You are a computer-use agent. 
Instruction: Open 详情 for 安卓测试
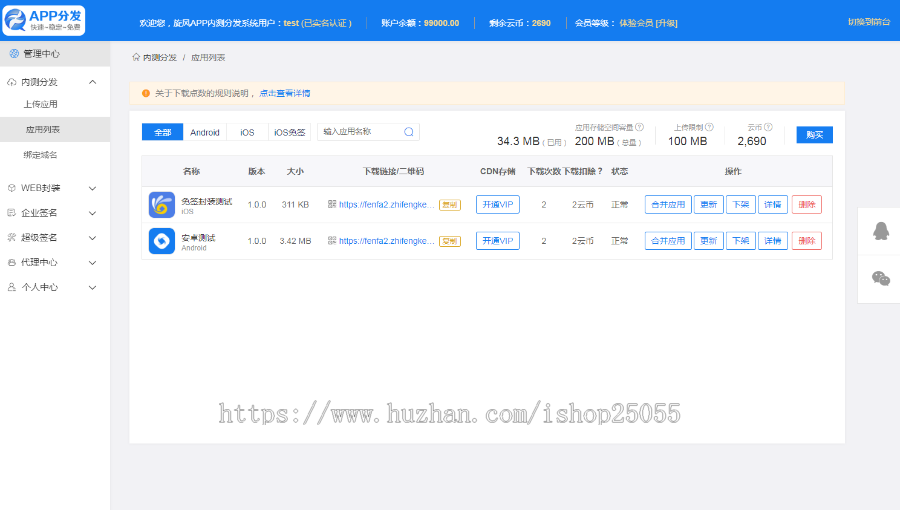(773, 241)
